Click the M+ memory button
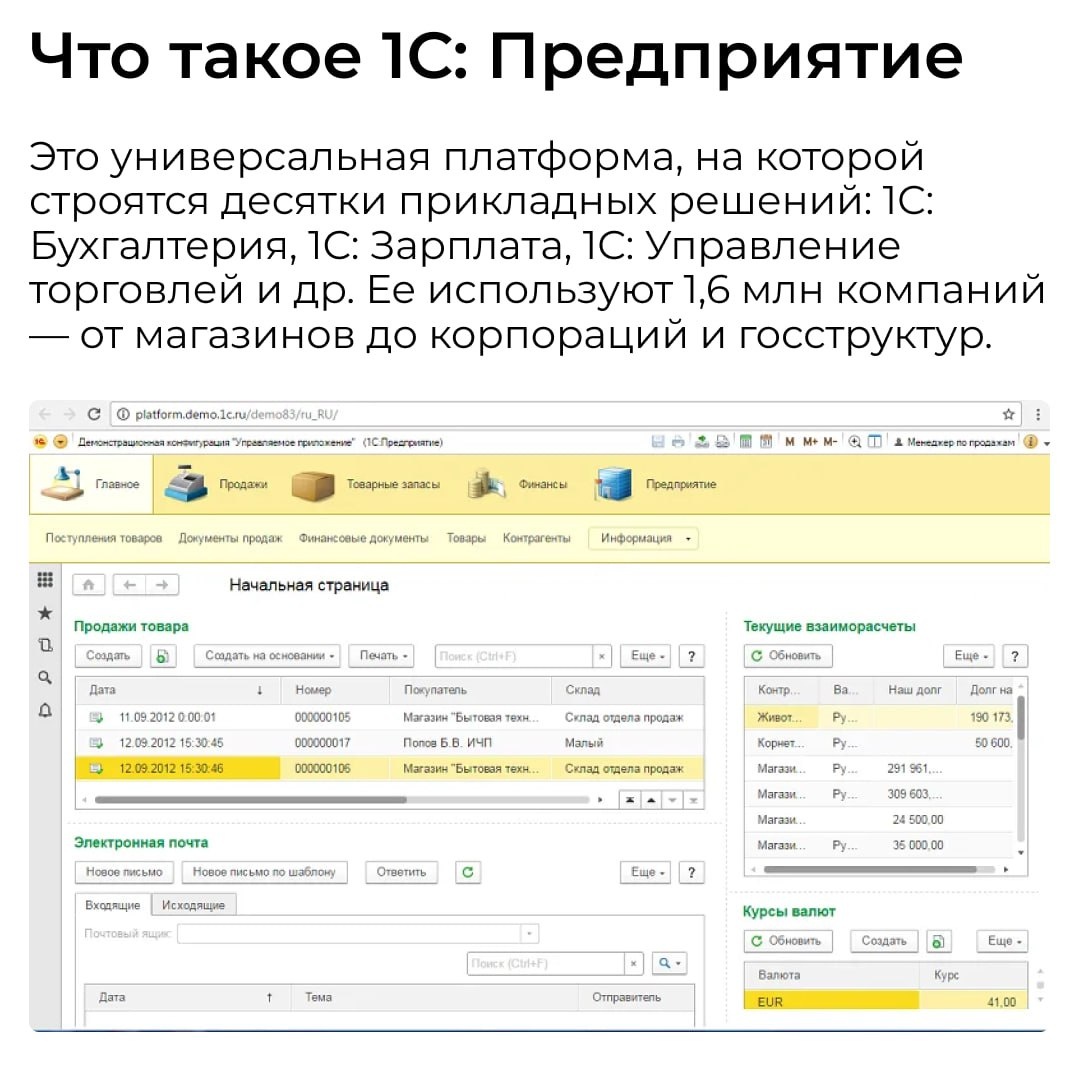Screen dimensions: 1080x1080 (810, 442)
